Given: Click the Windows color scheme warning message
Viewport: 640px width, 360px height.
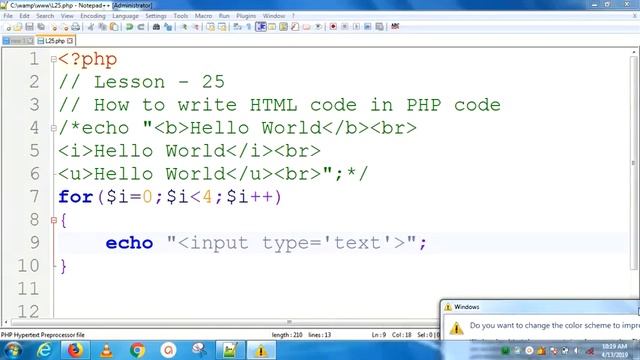Looking at the screenshot, I should [554, 325].
